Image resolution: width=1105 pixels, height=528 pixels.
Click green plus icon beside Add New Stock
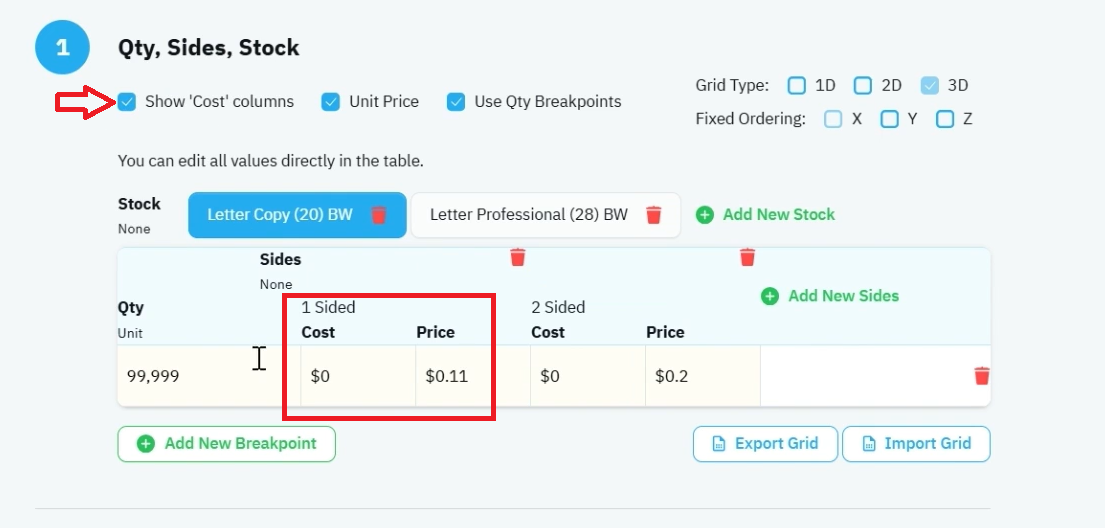(705, 215)
